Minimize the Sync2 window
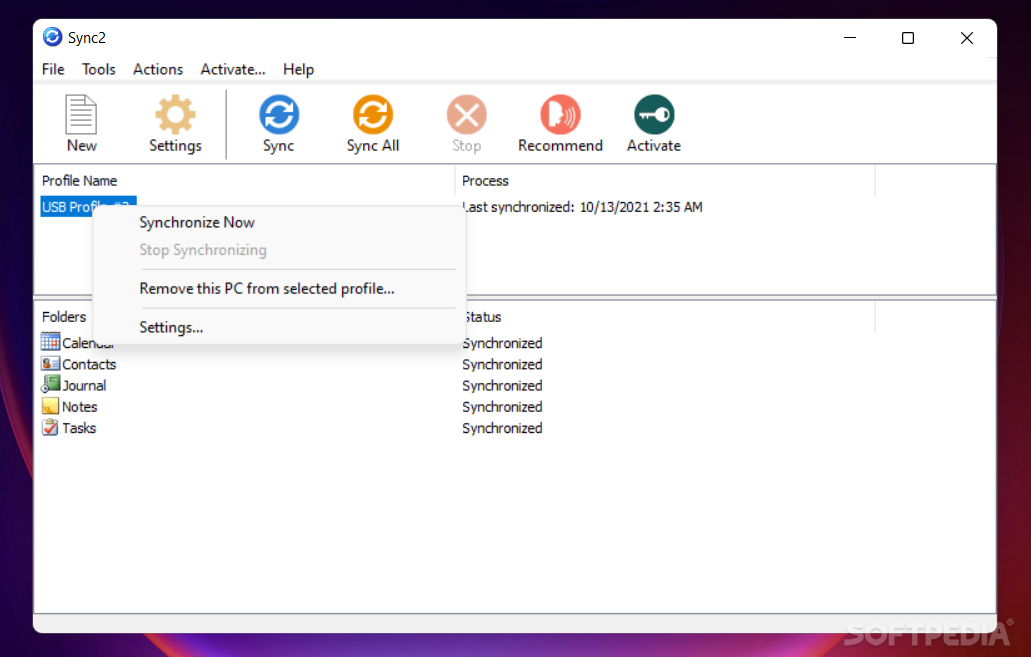The image size is (1031, 657). (x=850, y=37)
